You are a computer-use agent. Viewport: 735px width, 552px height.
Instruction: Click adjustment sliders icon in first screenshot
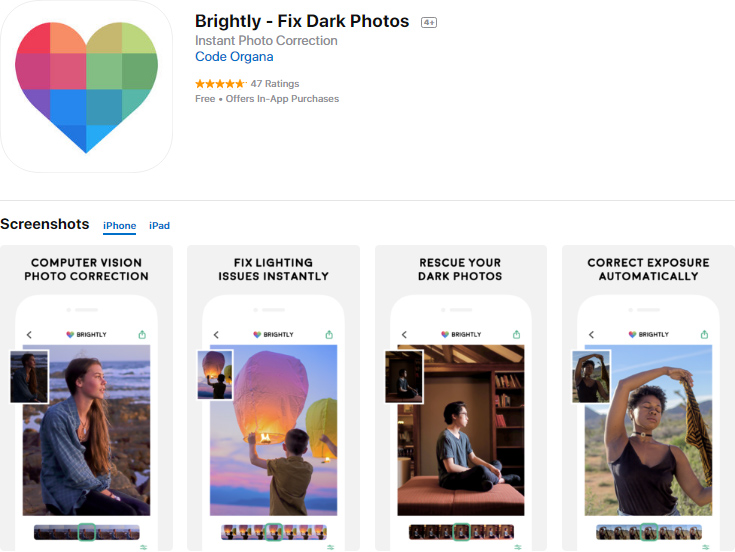coord(144,547)
